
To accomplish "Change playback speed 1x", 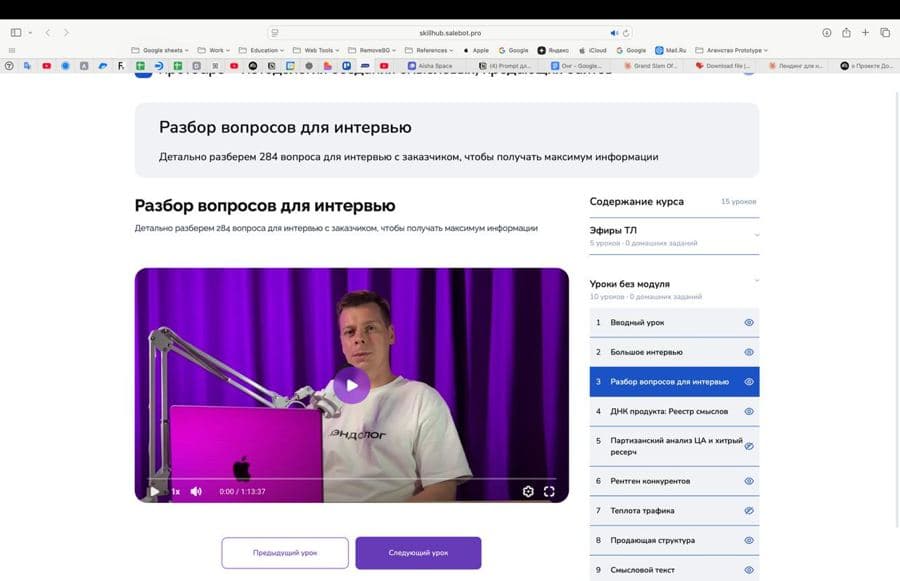I will (176, 491).
